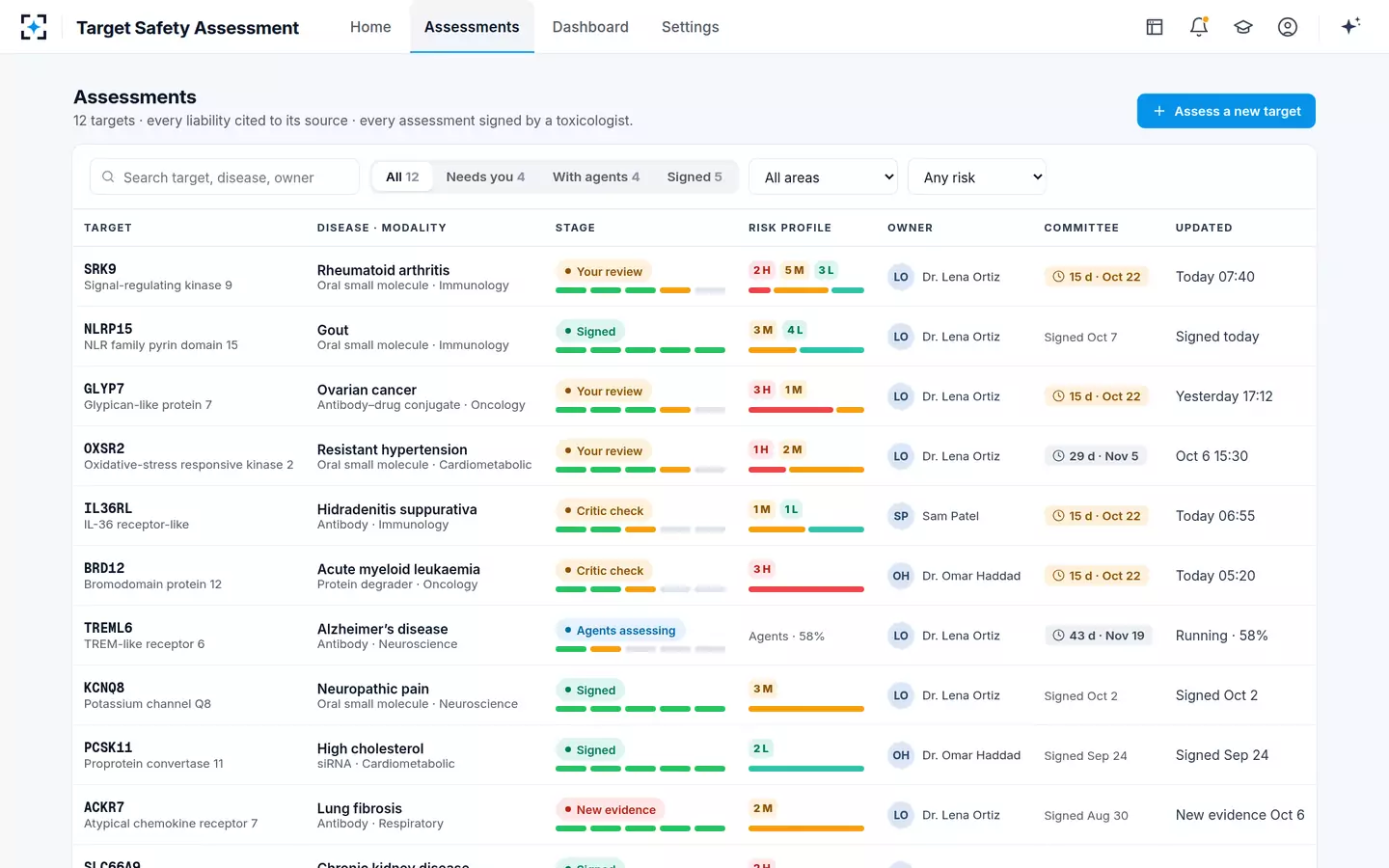Click the OH avatar in BRD12 row
1389x868 pixels.
point(901,576)
